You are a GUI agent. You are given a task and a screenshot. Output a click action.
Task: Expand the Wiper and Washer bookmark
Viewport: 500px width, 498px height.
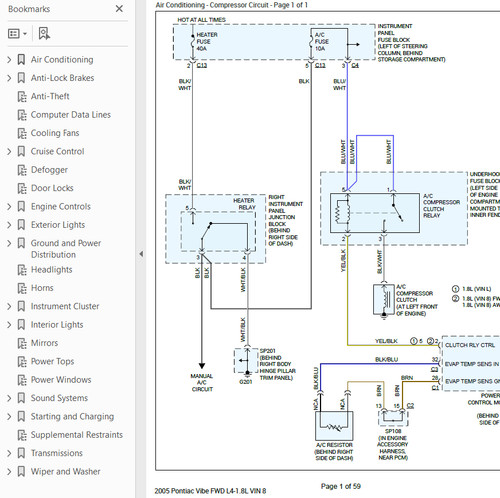pyautogui.click(x=9, y=472)
